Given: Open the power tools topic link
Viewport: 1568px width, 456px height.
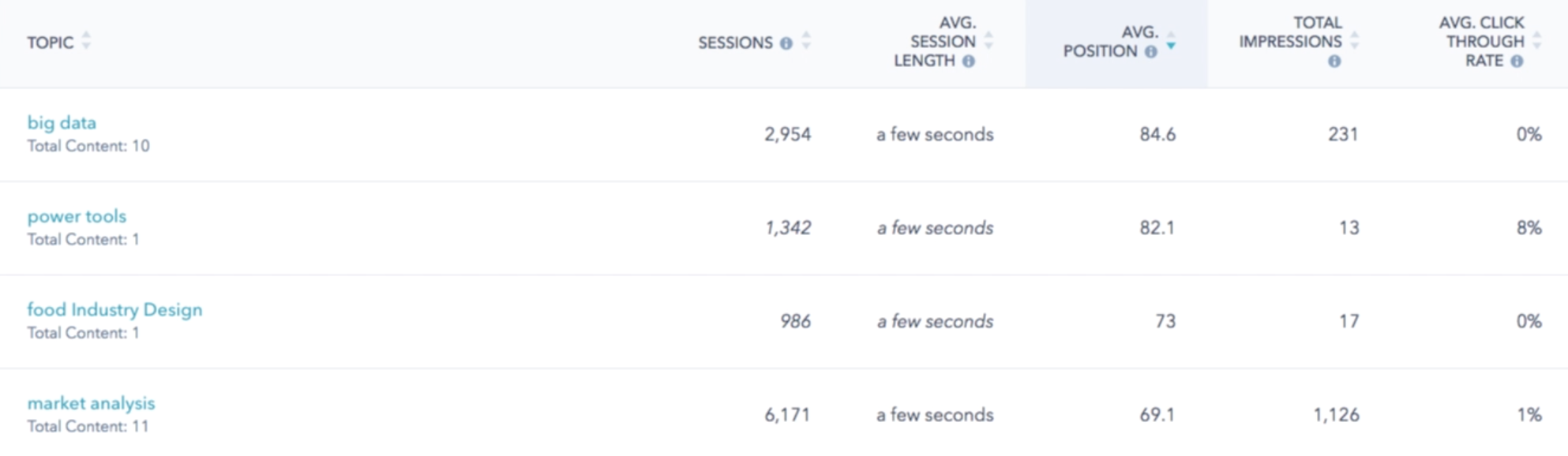Looking at the screenshot, I should 77,216.
